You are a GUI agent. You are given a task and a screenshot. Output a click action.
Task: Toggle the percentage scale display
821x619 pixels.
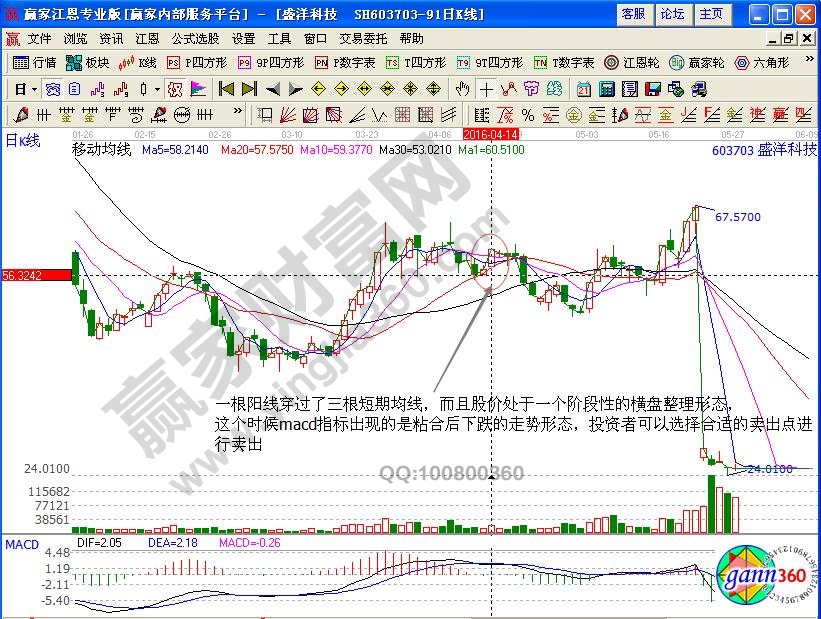[x=528, y=112]
